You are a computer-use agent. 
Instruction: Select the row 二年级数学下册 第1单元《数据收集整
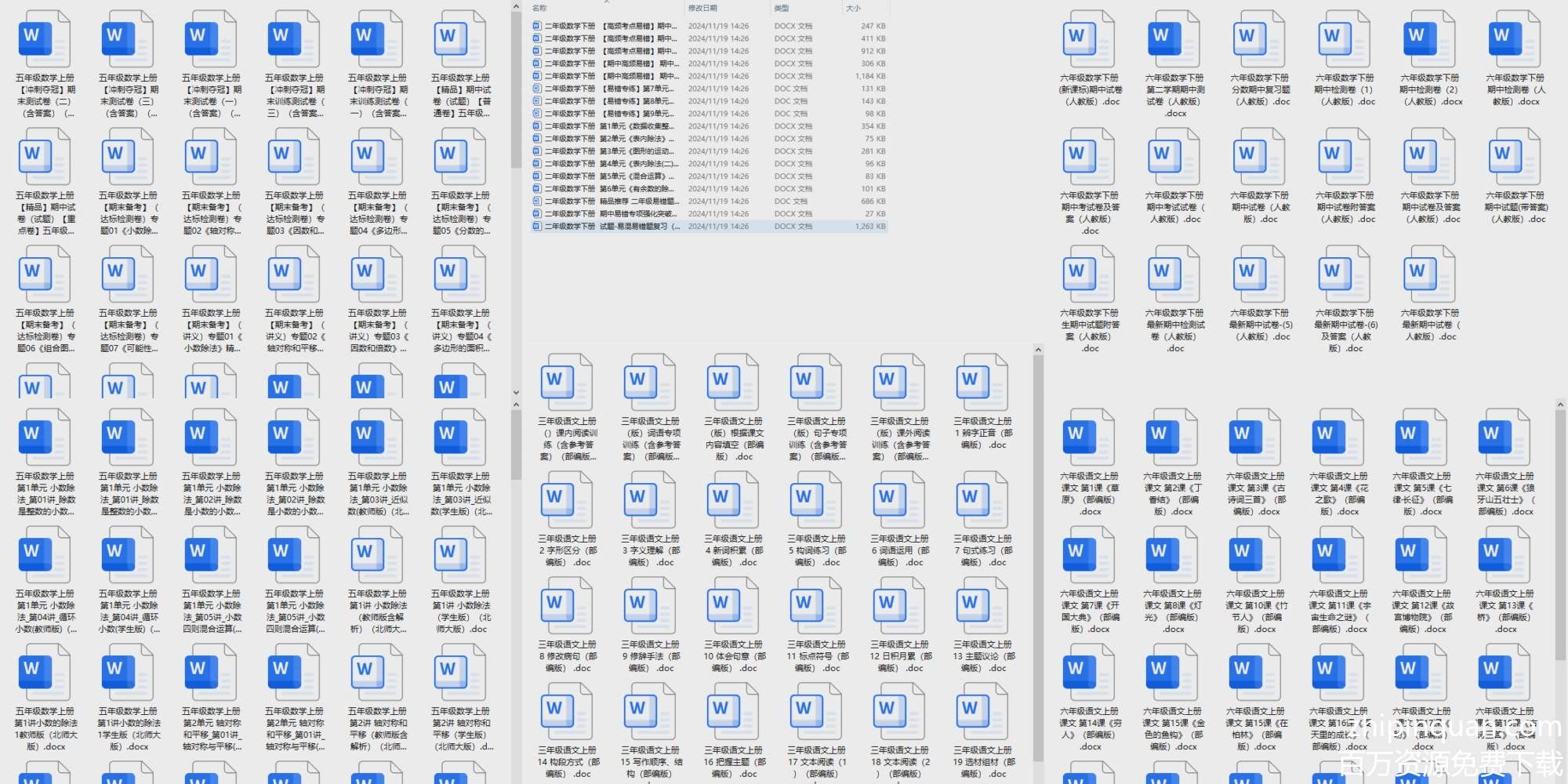click(x=709, y=126)
